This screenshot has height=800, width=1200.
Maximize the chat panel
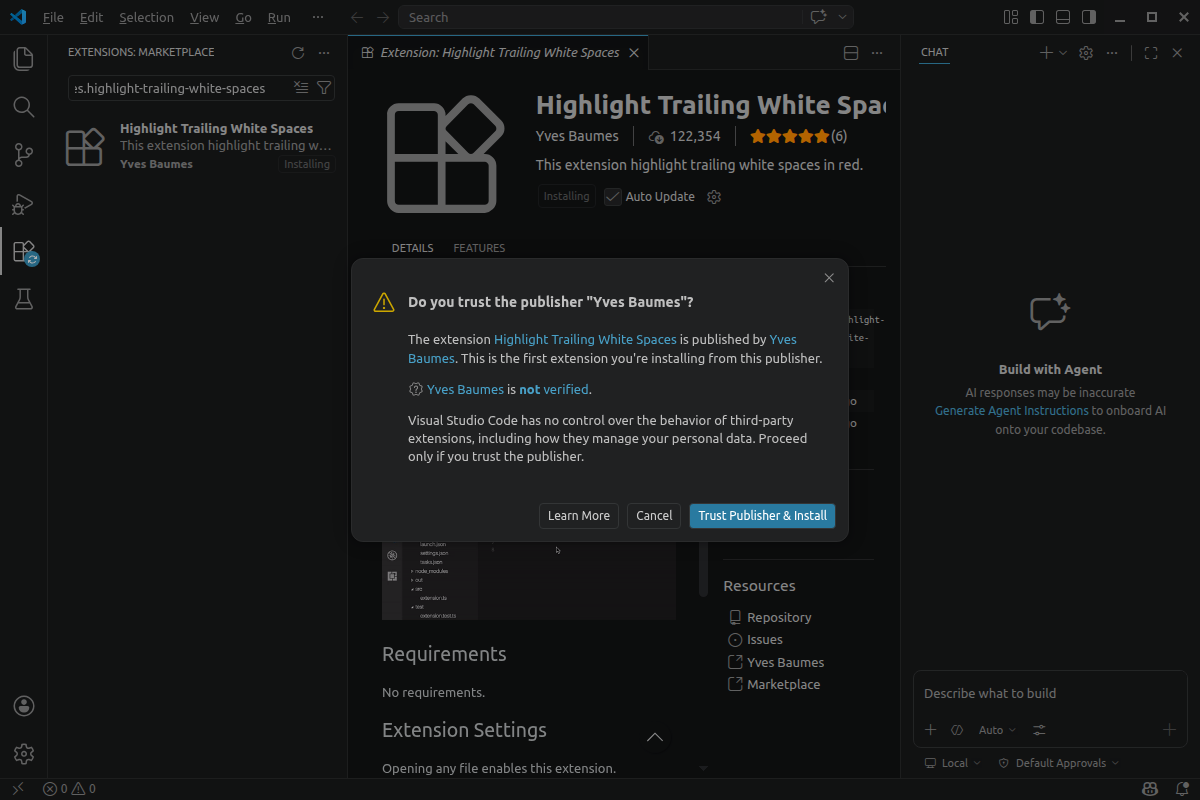click(1150, 53)
